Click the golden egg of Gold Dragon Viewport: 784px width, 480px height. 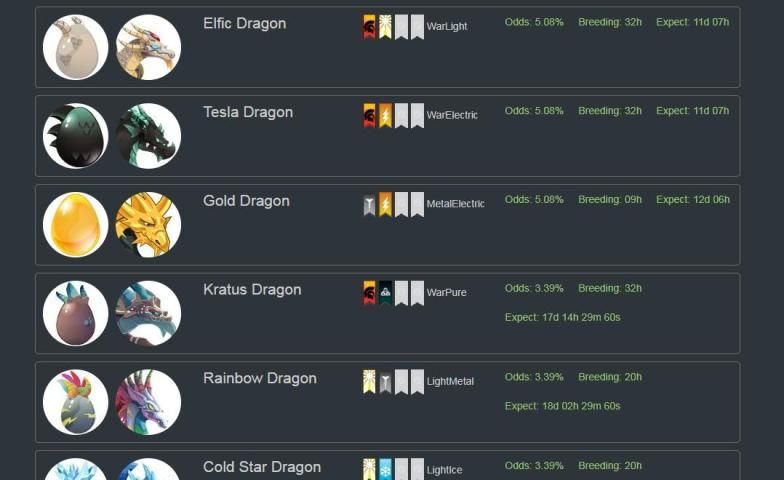click(x=76, y=224)
